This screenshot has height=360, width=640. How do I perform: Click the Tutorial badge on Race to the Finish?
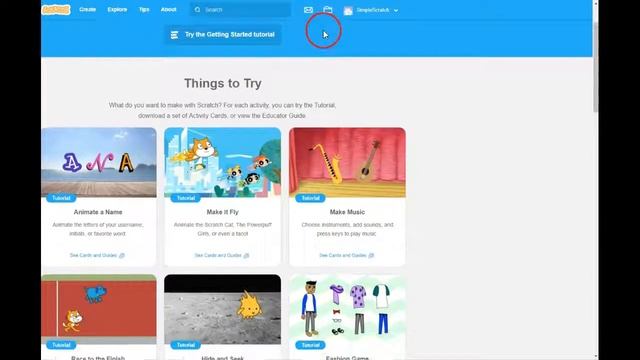[61, 345]
